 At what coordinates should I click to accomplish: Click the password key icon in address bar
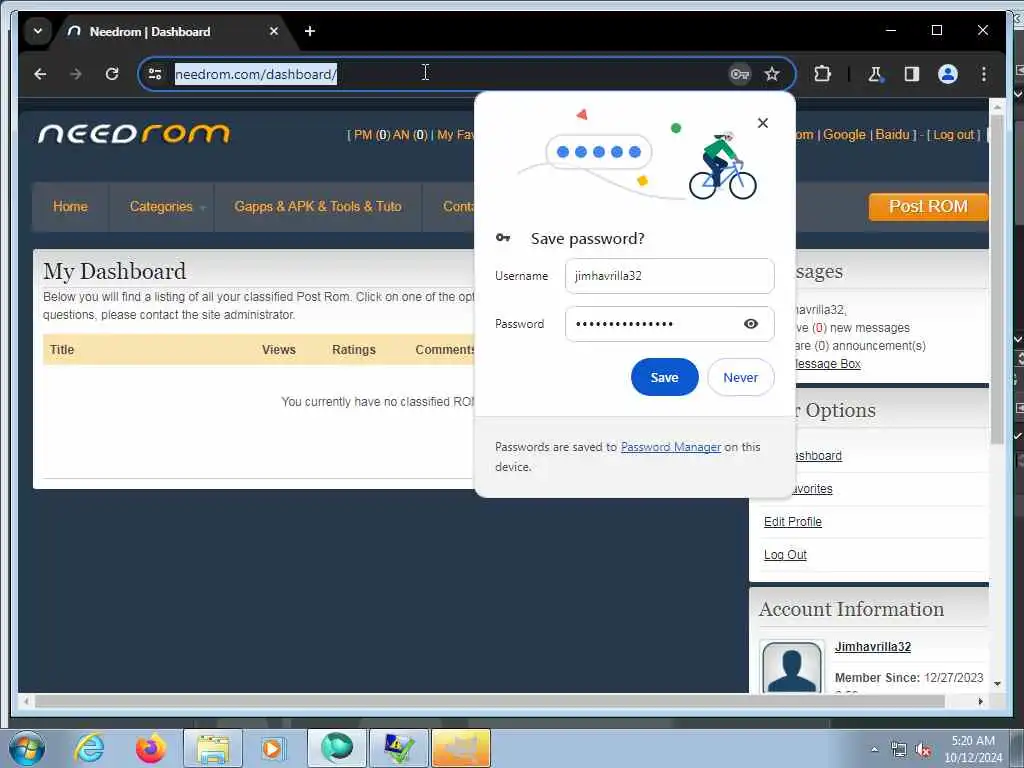click(739, 74)
